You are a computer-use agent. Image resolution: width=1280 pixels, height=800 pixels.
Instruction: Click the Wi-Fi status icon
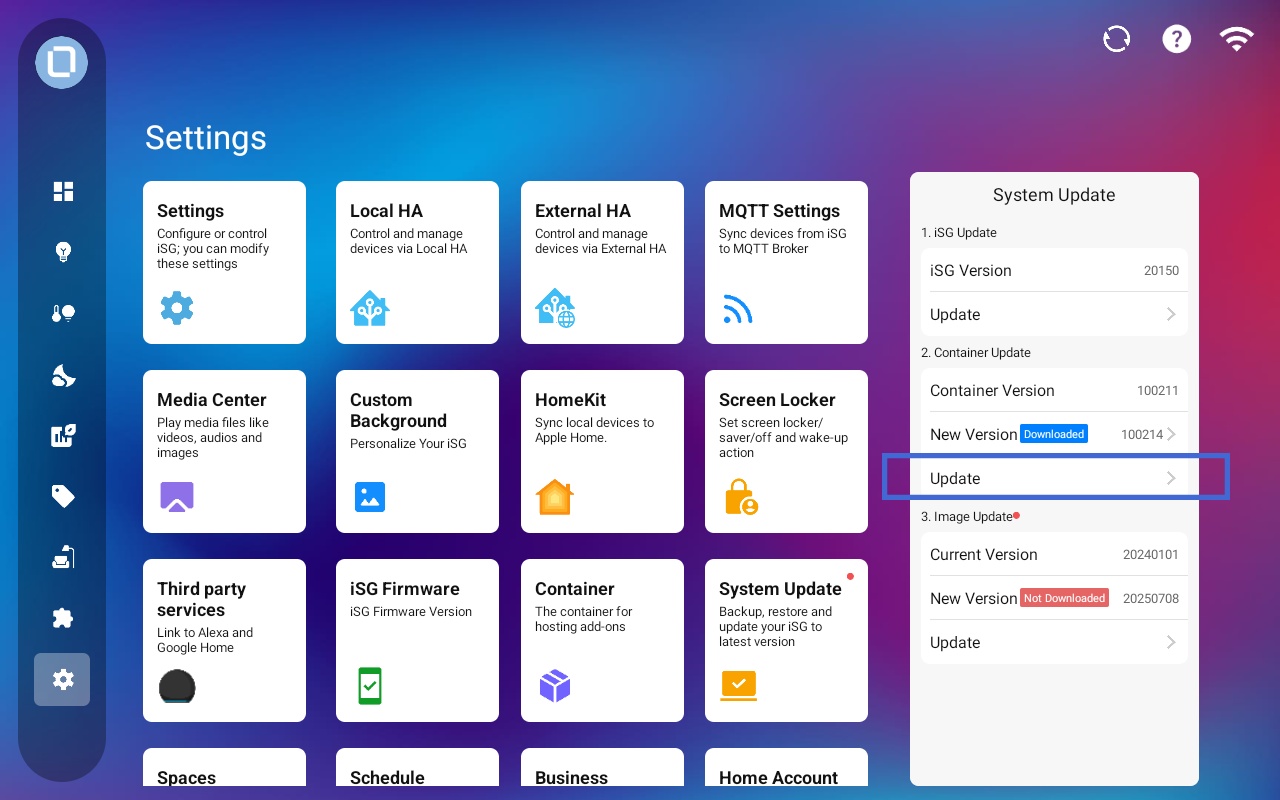(x=1236, y=39)
